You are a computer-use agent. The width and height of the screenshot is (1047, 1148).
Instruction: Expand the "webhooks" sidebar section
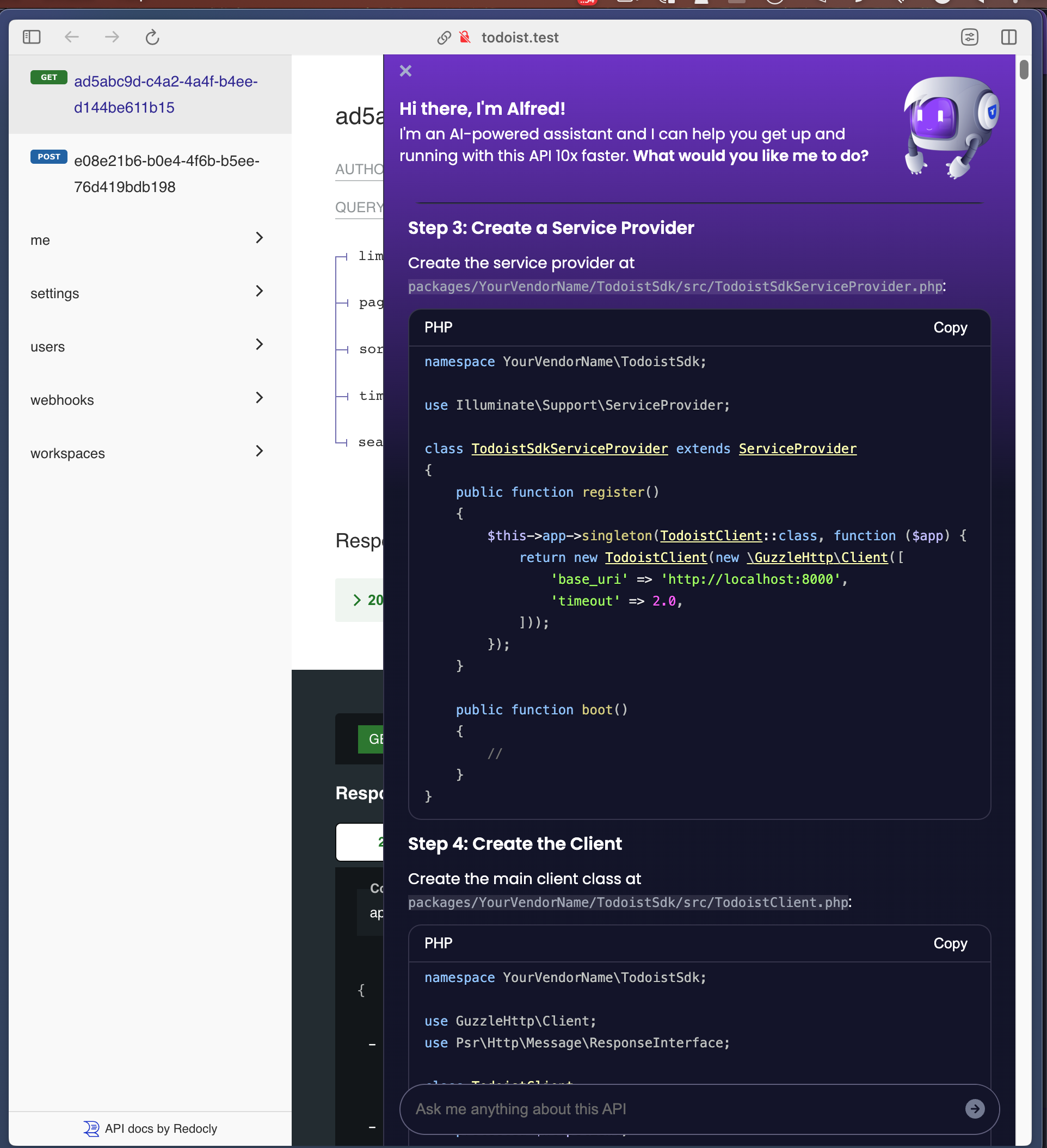149,400
